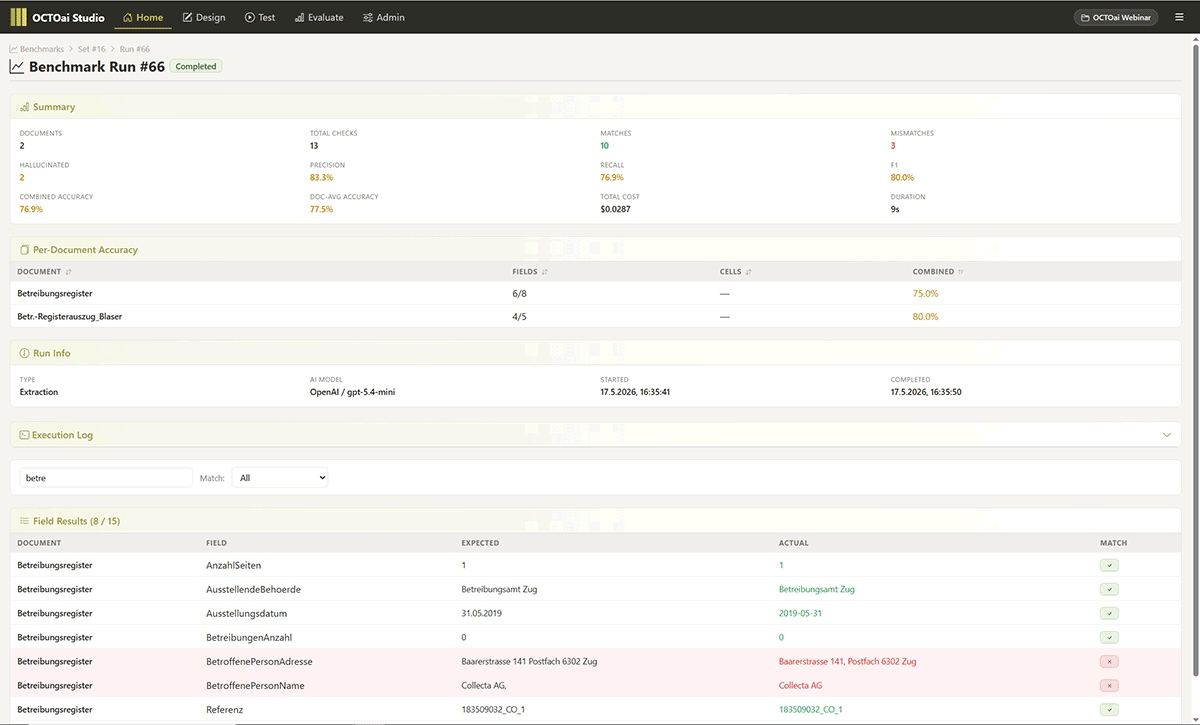
Task: Sort by the Combined column using its icon
Action: tap(961, 272)
